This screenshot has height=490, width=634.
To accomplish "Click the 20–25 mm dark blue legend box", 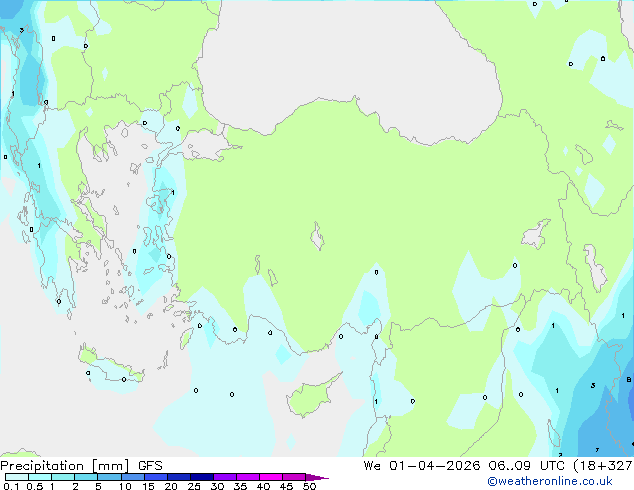I will click(x=178, y=477).
